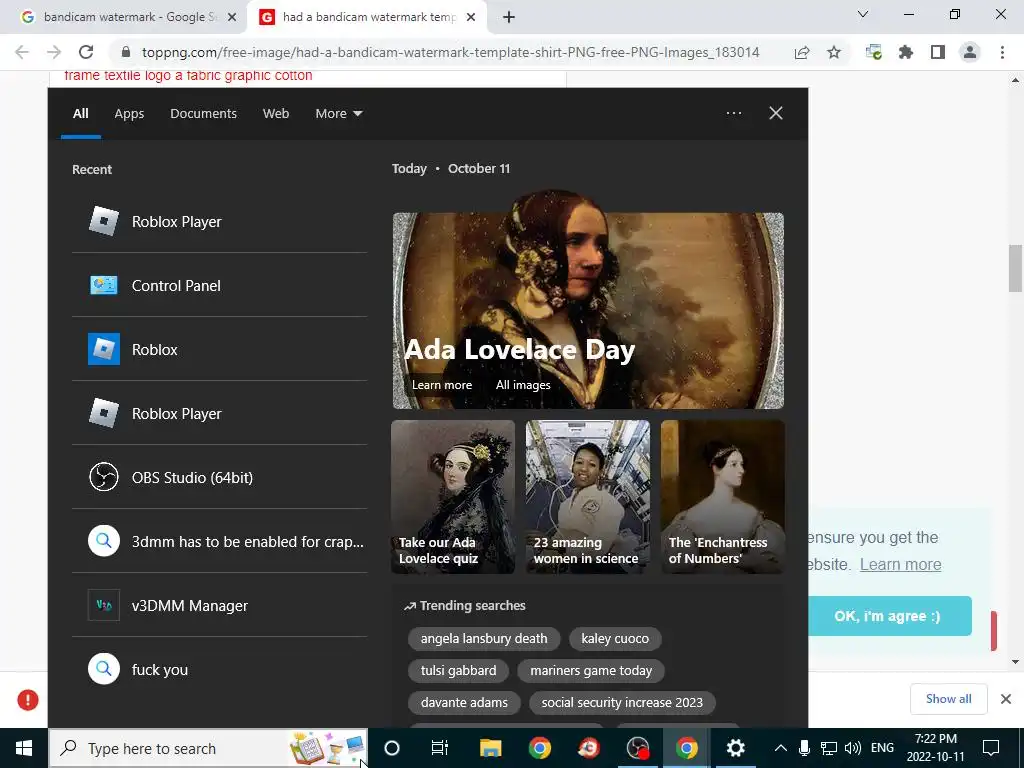The image size is (1024, 768).
Task: Click the Cortana circle icon on taskbar
Action: coord(391,748)
